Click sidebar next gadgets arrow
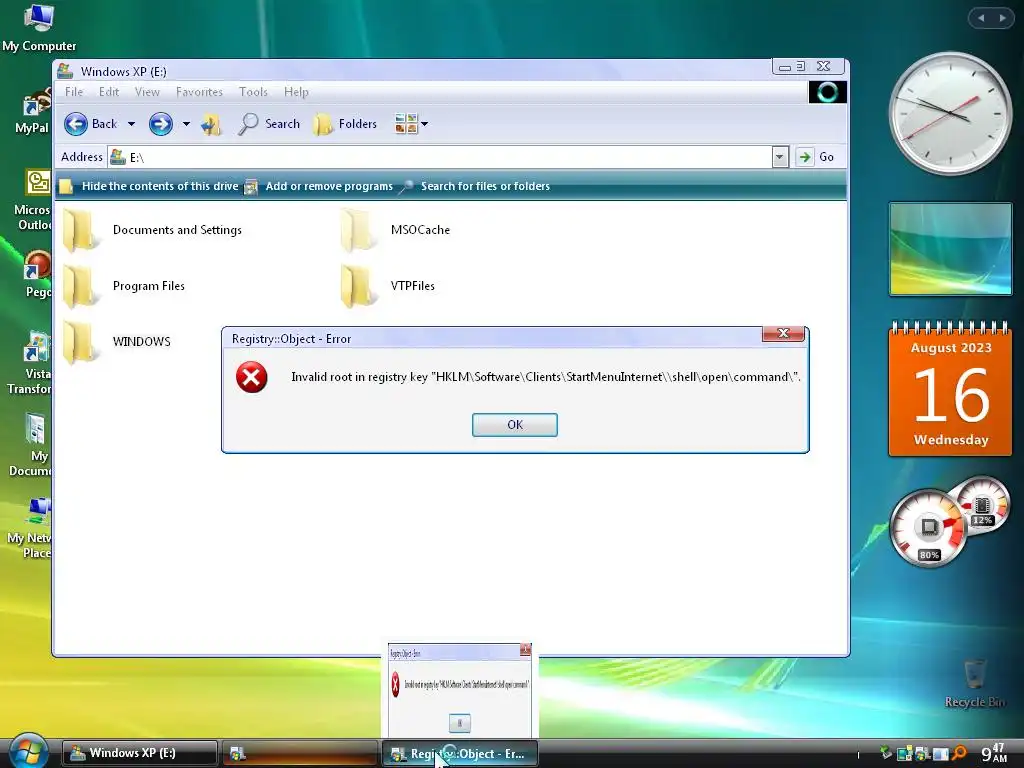This screenshot has width=1024, height=768. coord(1002,18)
